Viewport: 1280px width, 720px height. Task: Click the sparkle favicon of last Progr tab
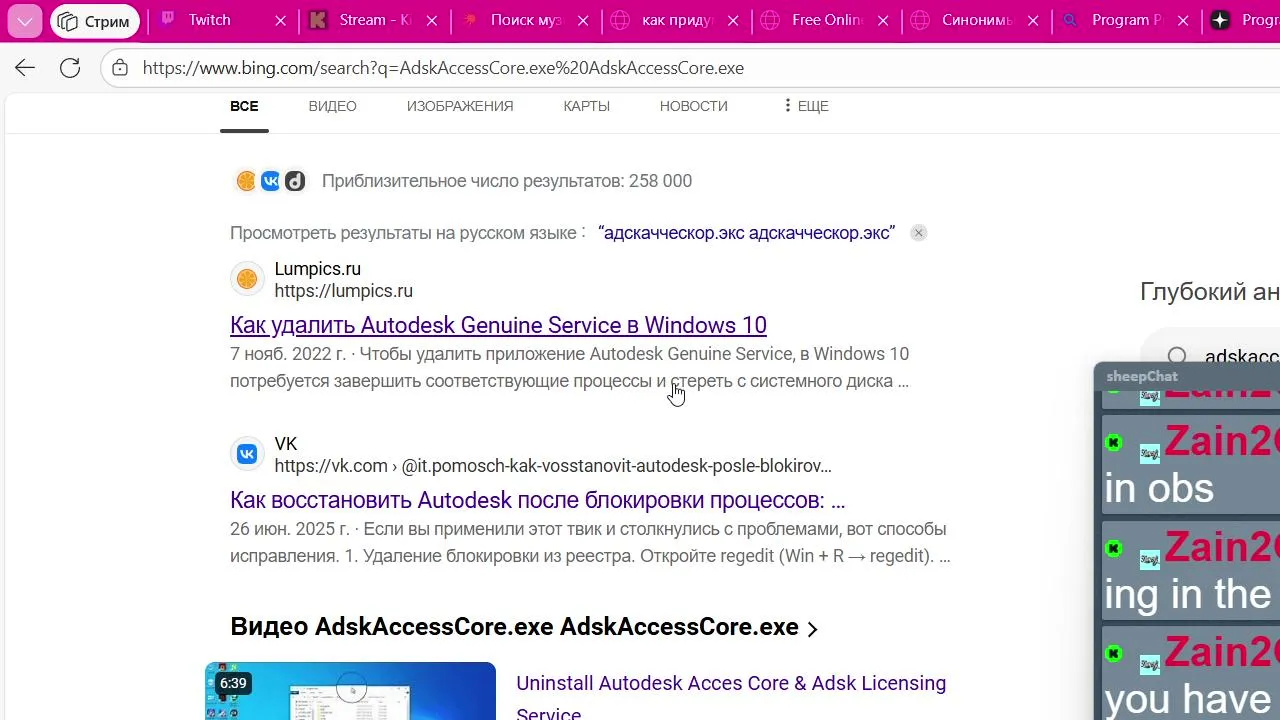pyautogui.click(x=1220, y=20)
